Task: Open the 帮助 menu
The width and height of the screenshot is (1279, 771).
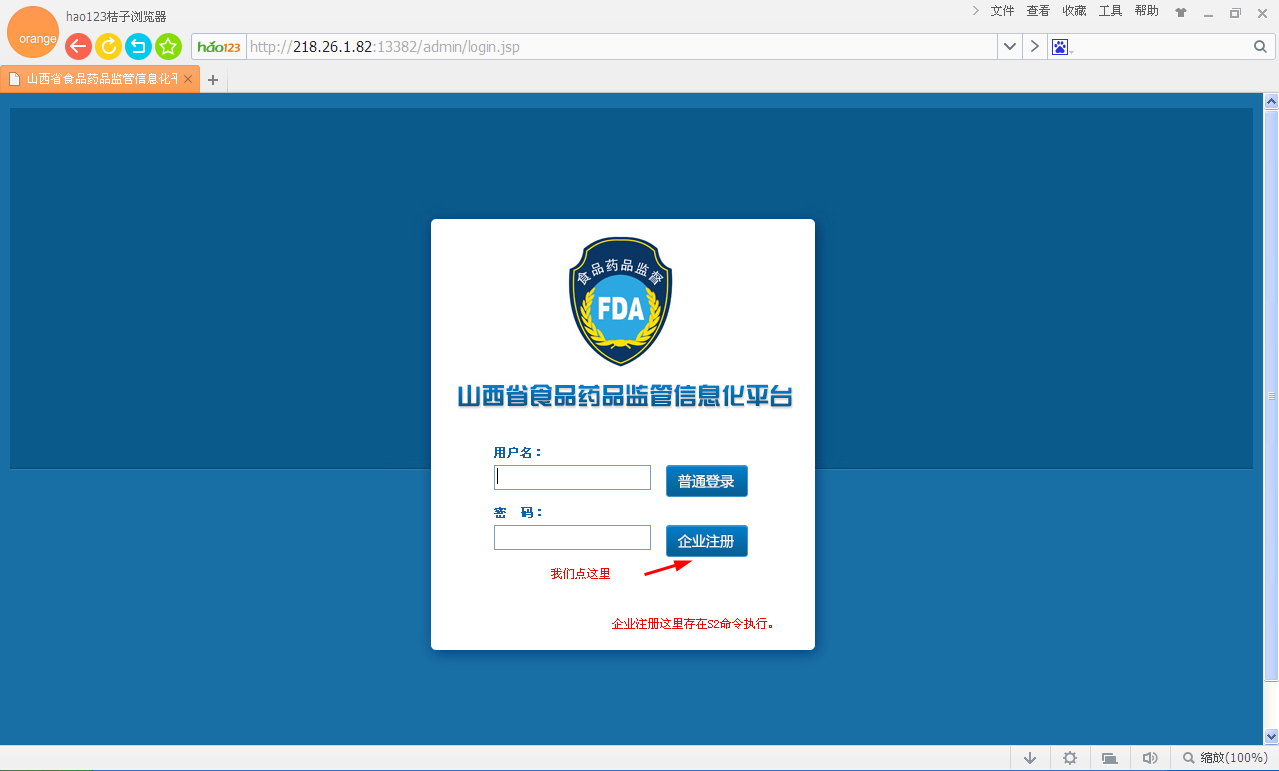Action: coord(1146,11)
